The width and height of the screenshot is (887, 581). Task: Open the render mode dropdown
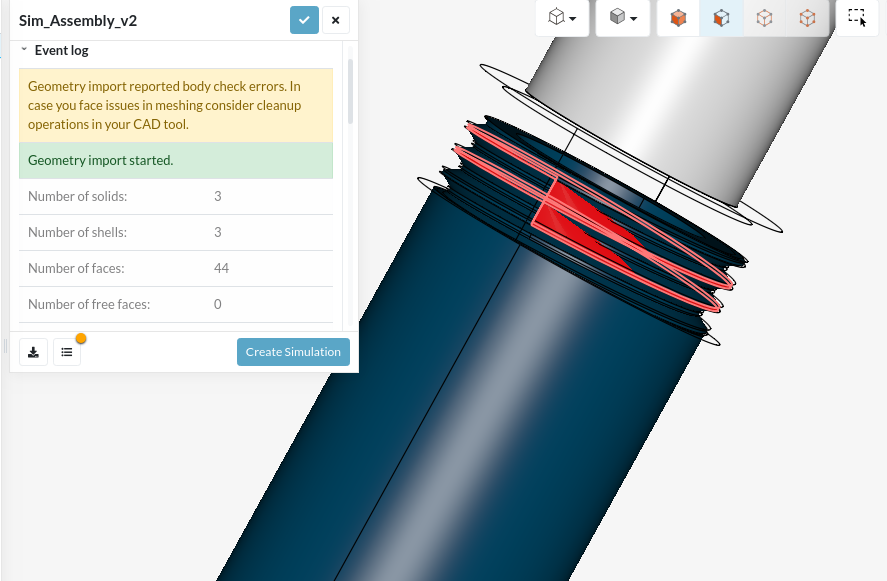click(623, 18)
